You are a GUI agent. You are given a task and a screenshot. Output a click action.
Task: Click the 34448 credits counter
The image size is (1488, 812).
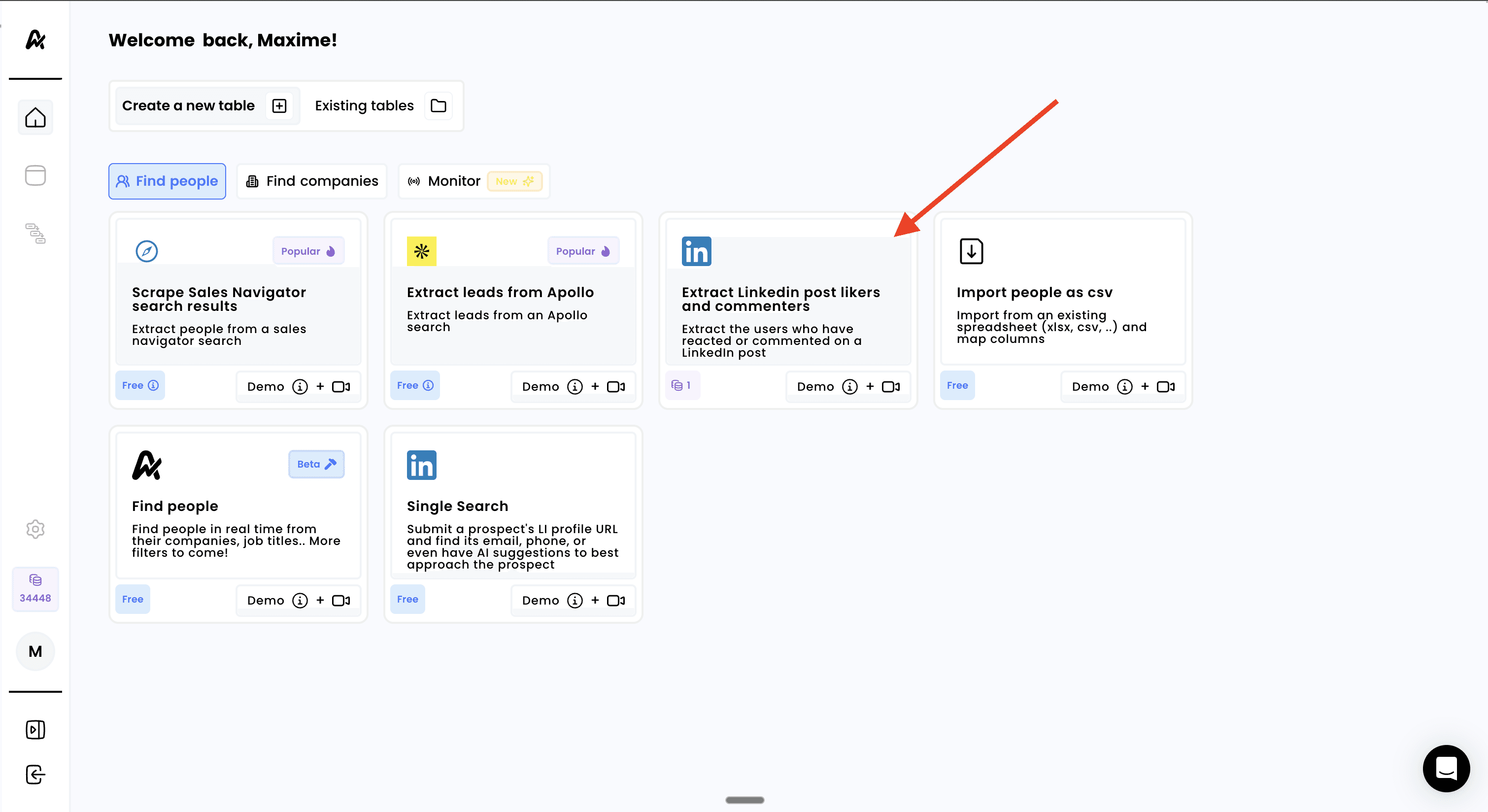pyautogui.click(x=35, y=588)
